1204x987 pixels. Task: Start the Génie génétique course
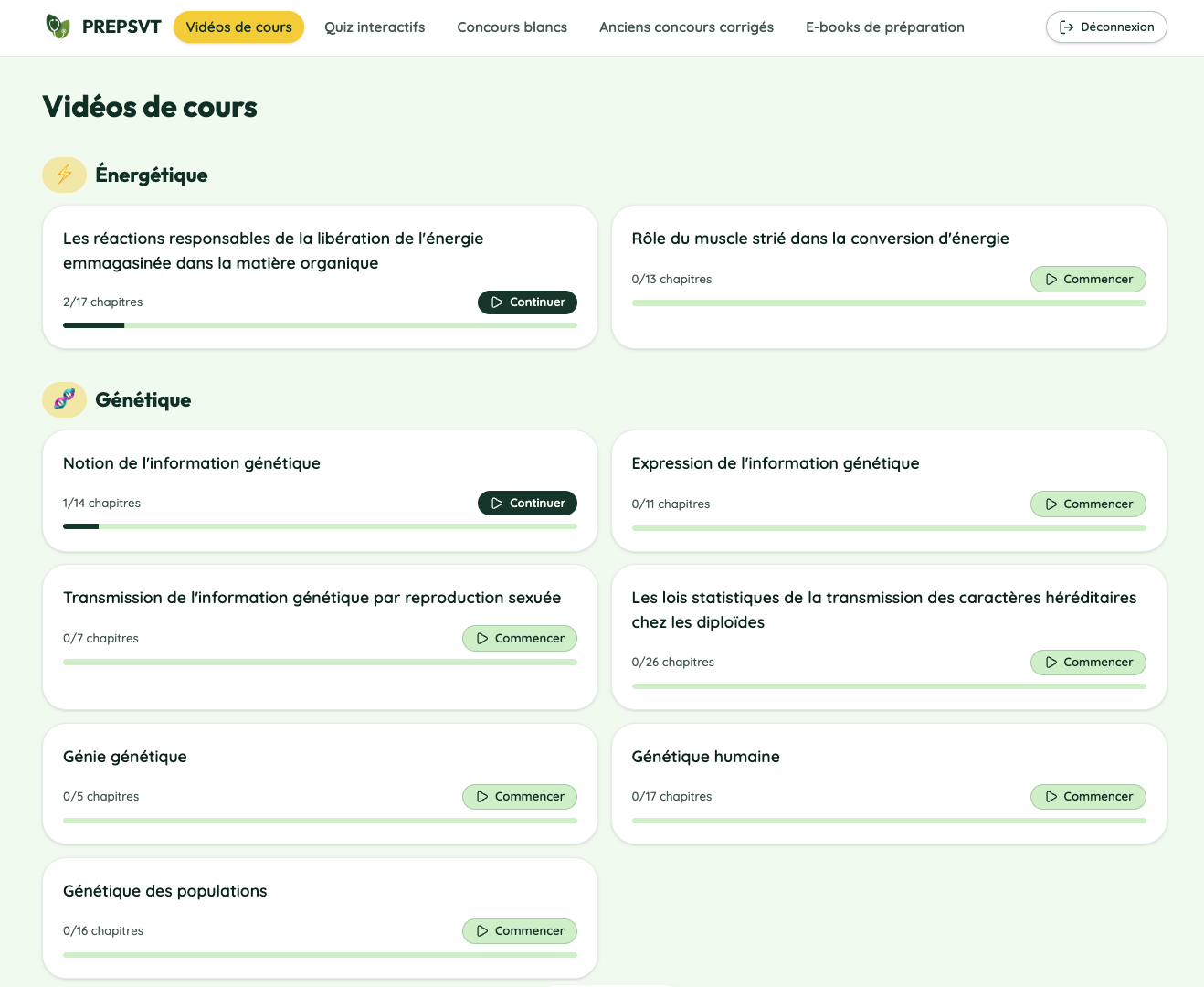520,797
